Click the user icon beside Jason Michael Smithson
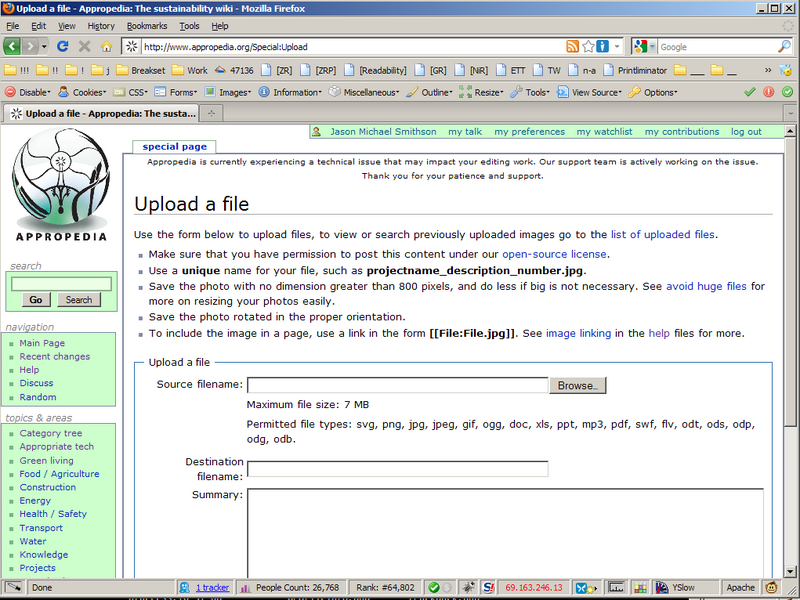Viewport: 800px width, 600px height. point(316,132)
